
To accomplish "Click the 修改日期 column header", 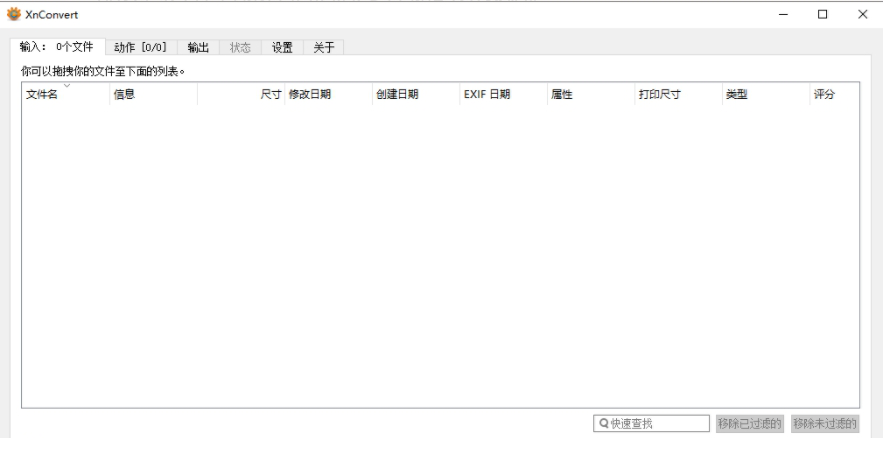I will pos(328,94).
